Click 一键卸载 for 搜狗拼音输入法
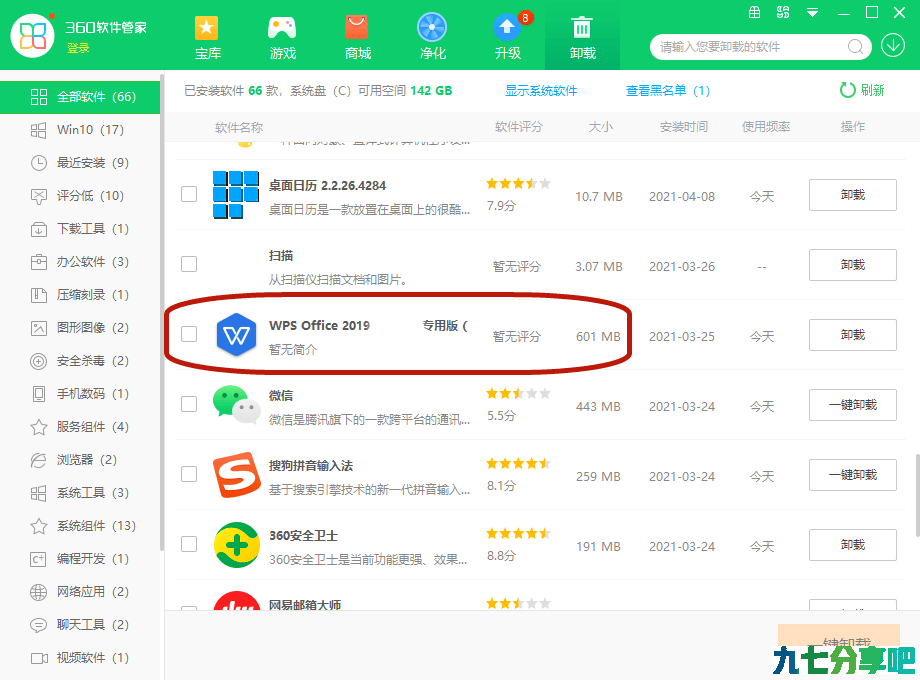This screenshot has width=920, height=680. [853, 475]
